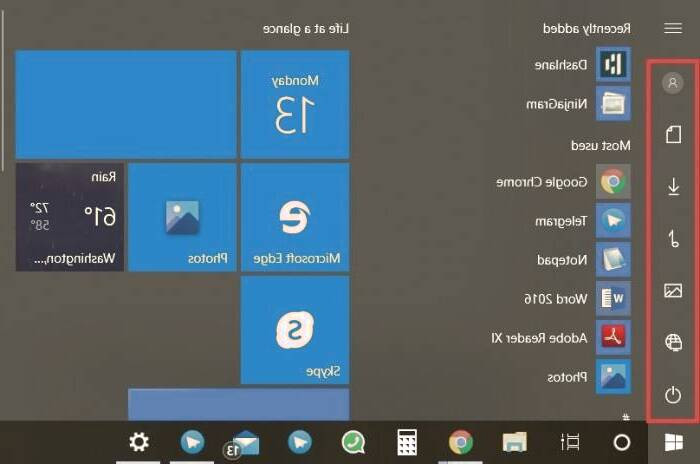Open the Network globe icon in the sidebar
Screen dimensions: 700x464
(x=673, y=343)
